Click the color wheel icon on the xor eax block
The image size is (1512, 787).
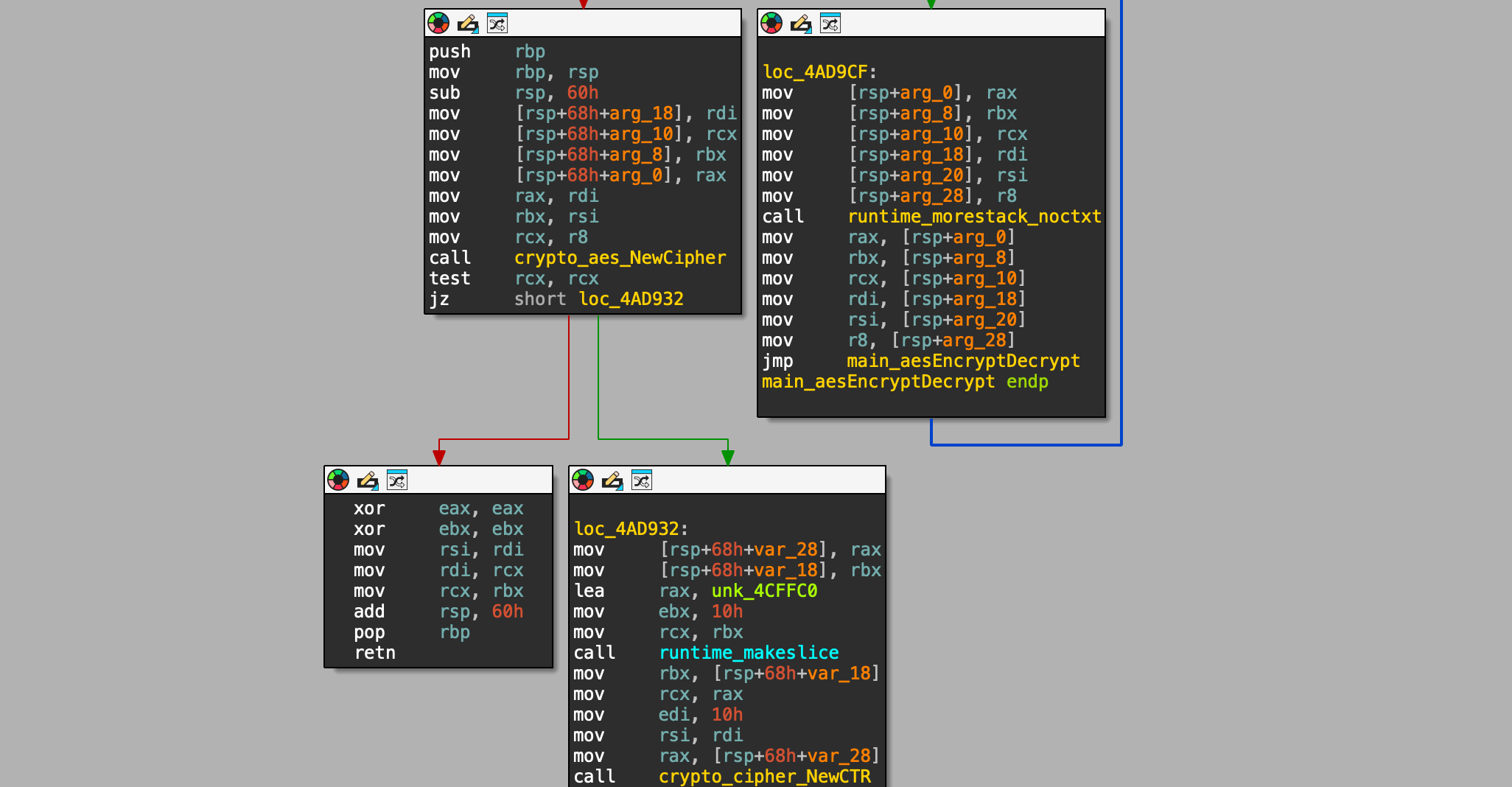338,480
